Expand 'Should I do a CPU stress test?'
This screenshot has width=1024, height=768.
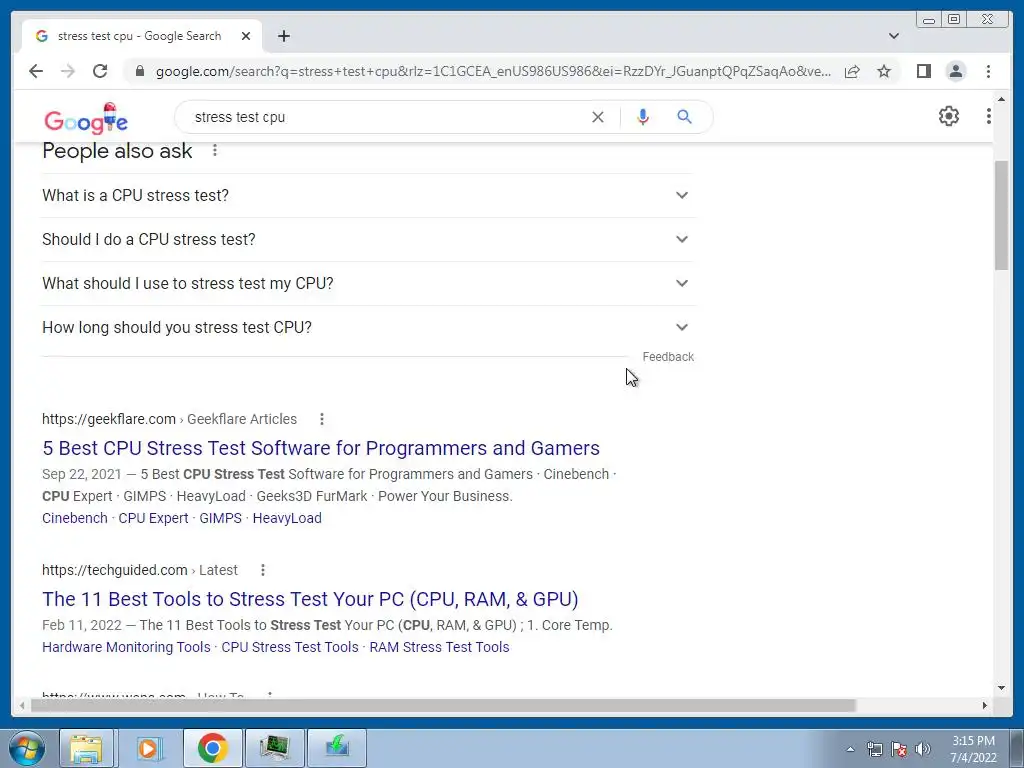tap(368, 240)
